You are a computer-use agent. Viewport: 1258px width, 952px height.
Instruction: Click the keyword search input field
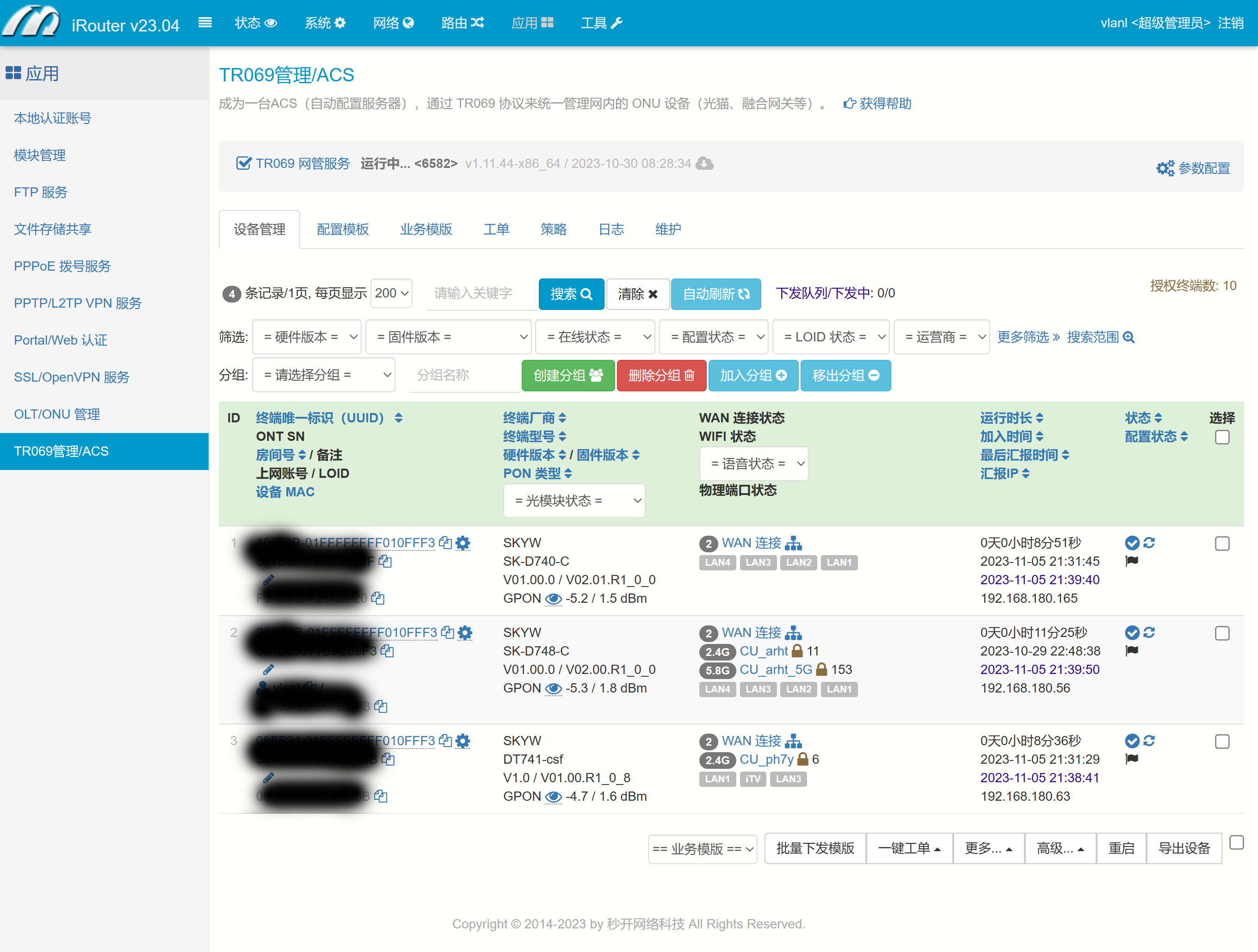point(482,293)
